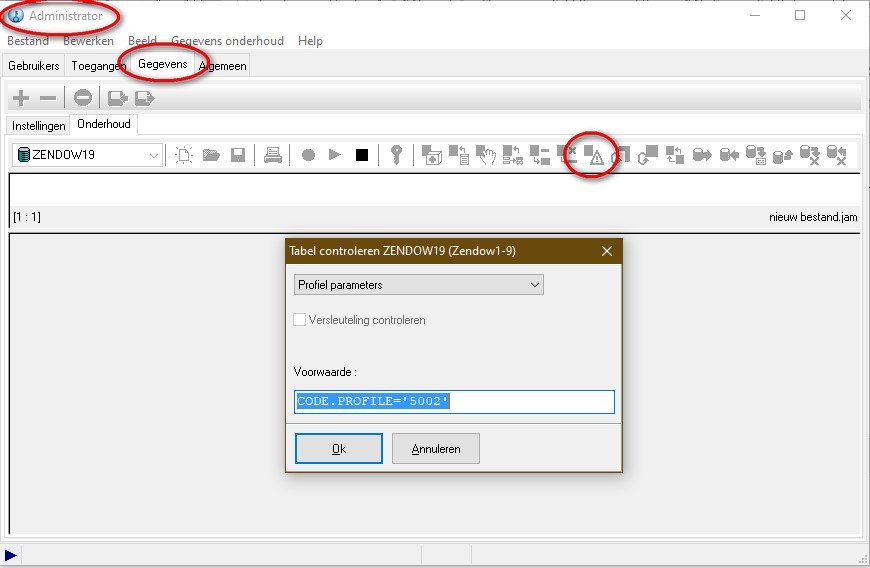
Task: Click the database with left arrow icon
Action: [x=729, y=155]
